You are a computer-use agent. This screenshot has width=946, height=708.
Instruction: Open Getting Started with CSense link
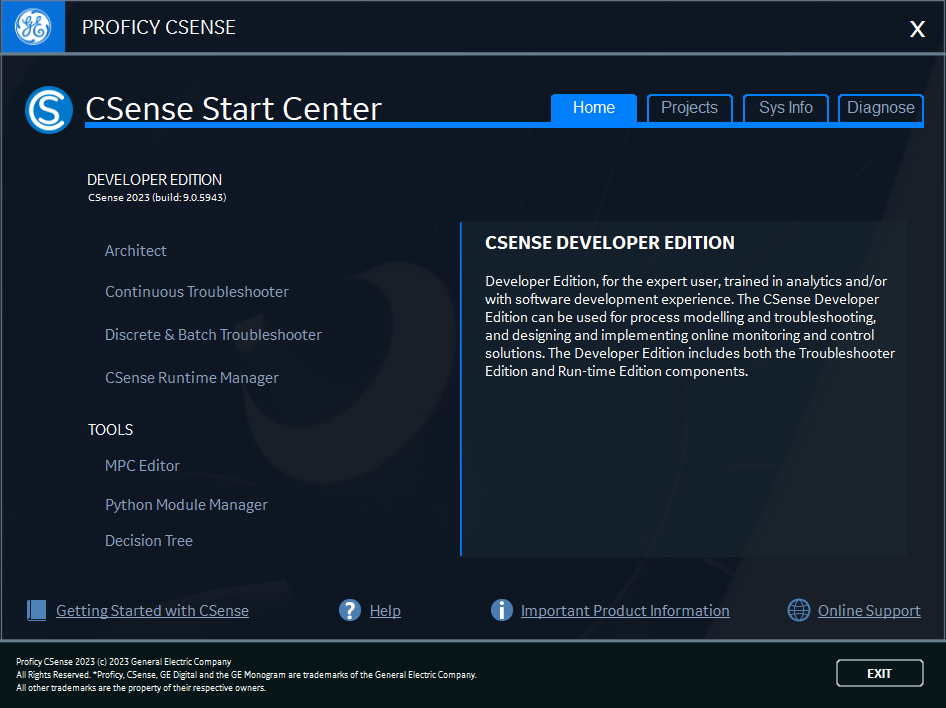(152, 611)
